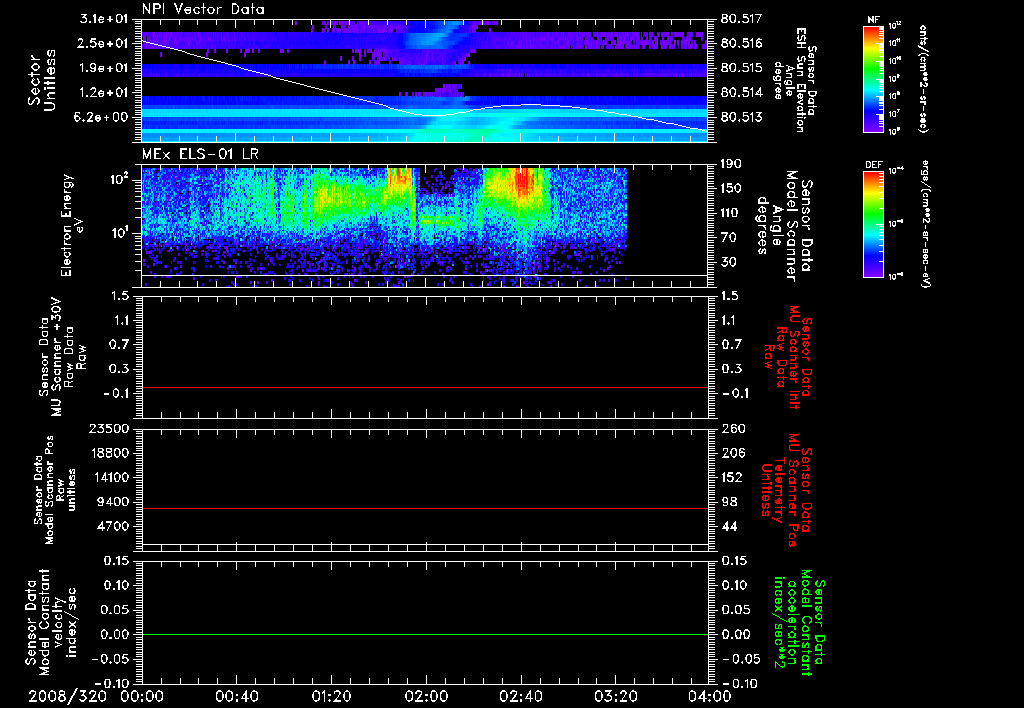Screen dimensions: 1024x708
Task: Click the 2.5e+01 sector tick value
Action: pos(103,43)
